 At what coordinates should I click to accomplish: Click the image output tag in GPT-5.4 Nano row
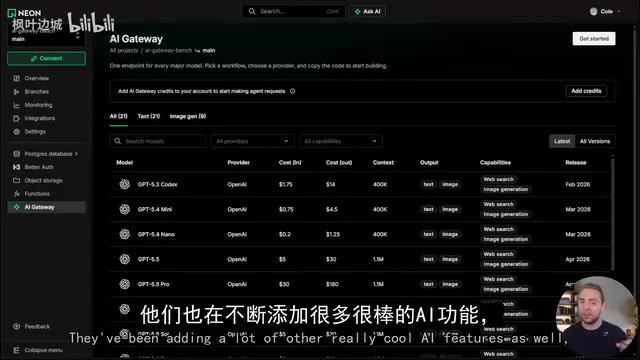tap(450, 234)
